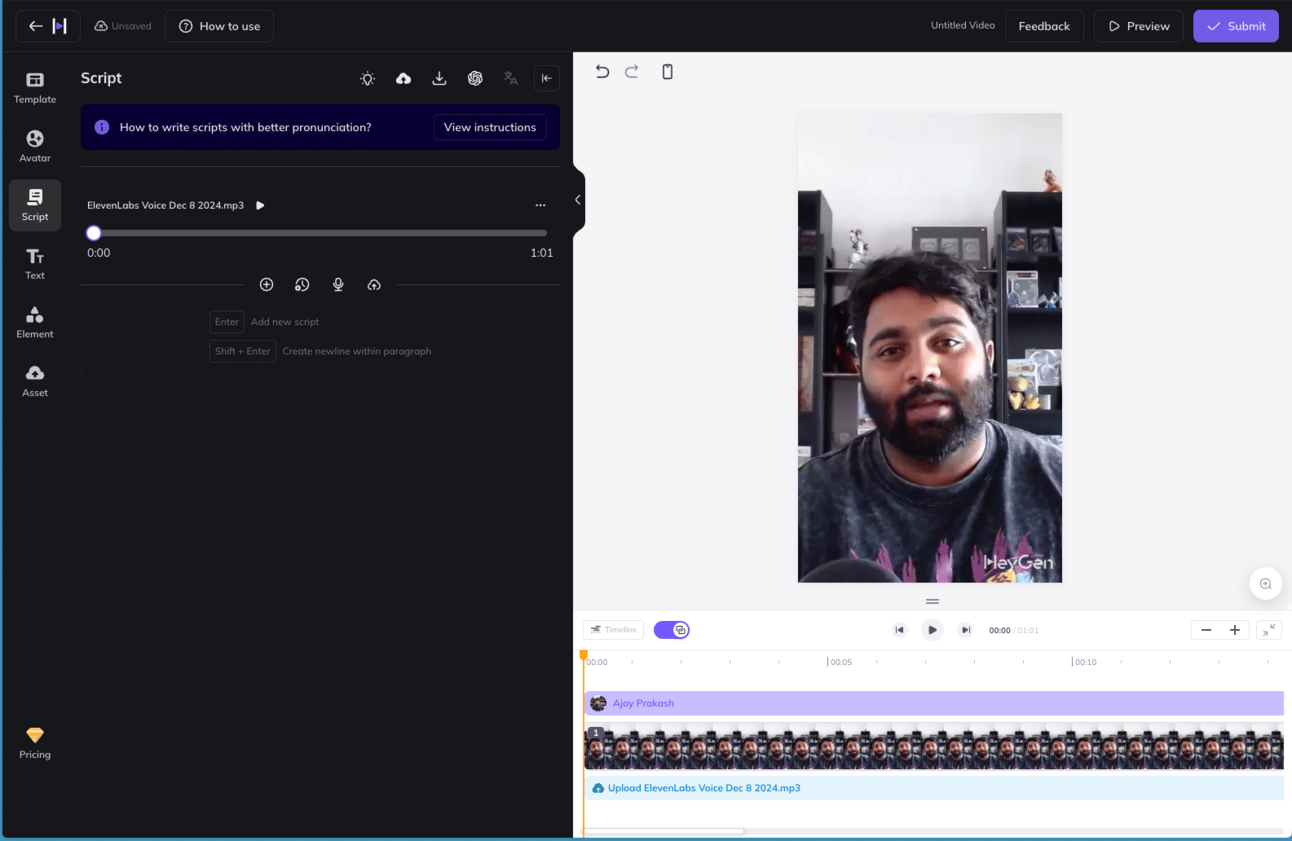
Task: Open the ChatGPT script writer icon
Action: pos(475,79)
